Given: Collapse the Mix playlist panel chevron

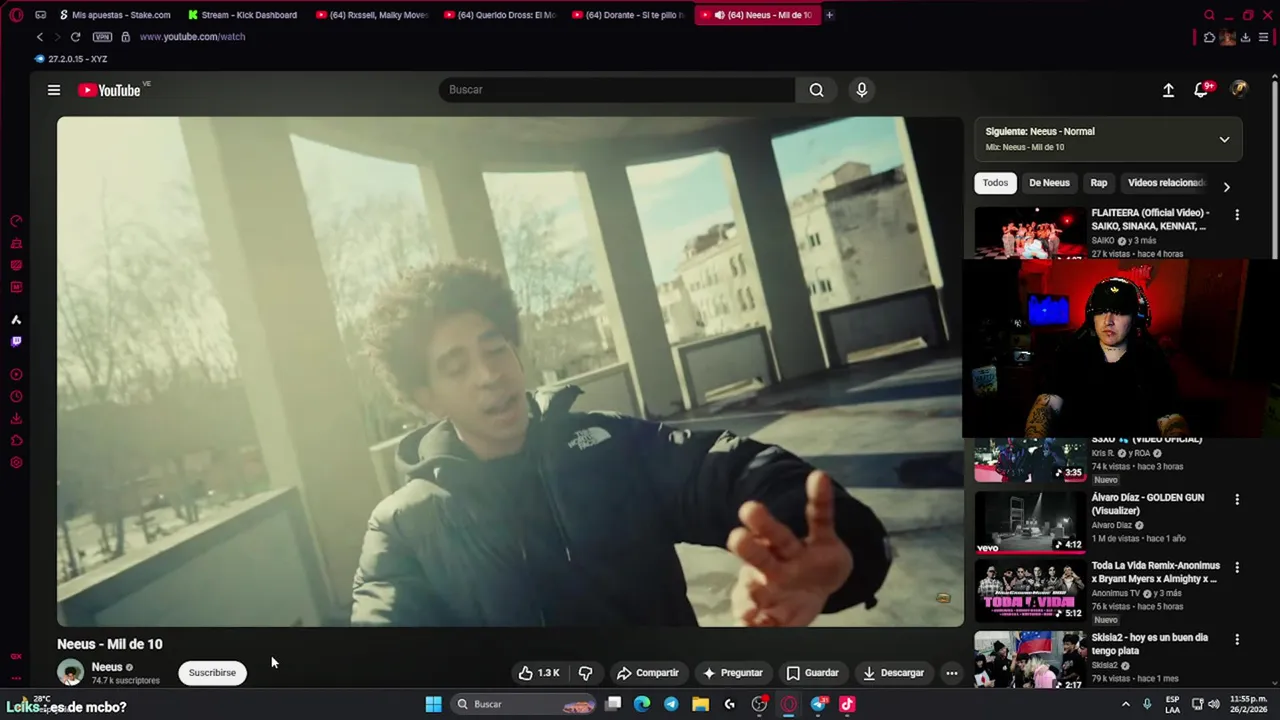Looking at the screenshot, I should pos(1224,139).
